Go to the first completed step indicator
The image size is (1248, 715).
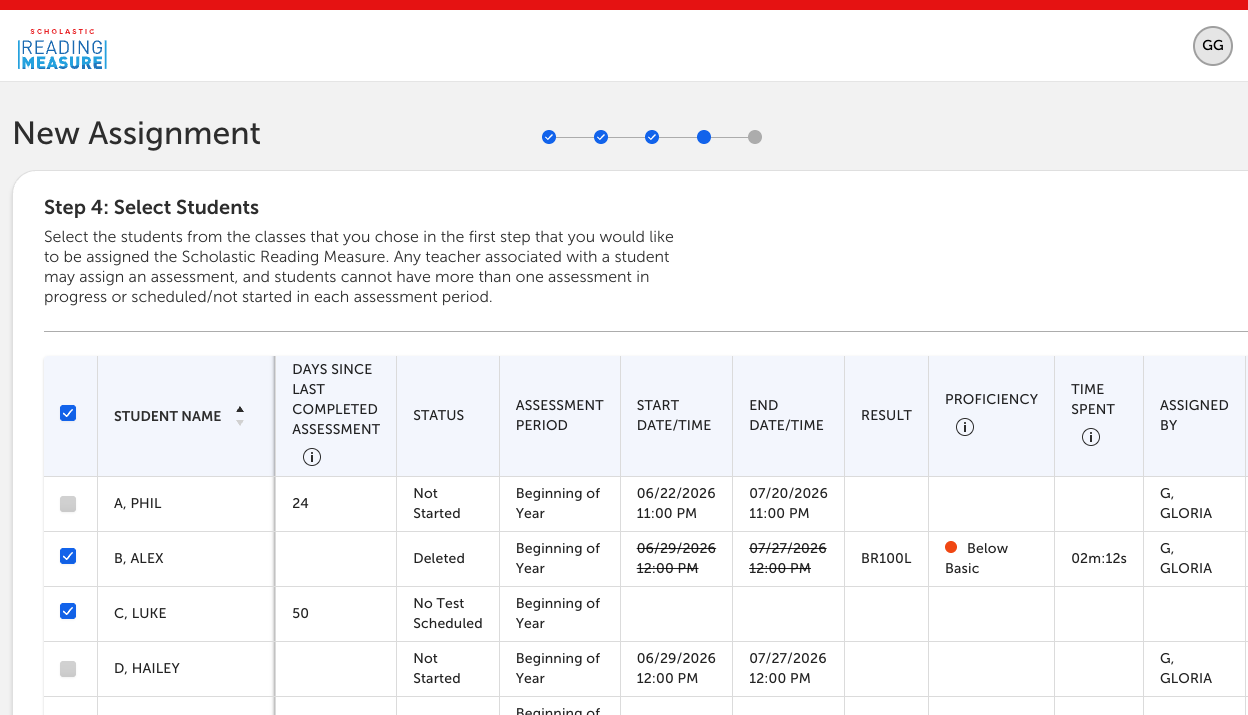(x=549, y=137)
